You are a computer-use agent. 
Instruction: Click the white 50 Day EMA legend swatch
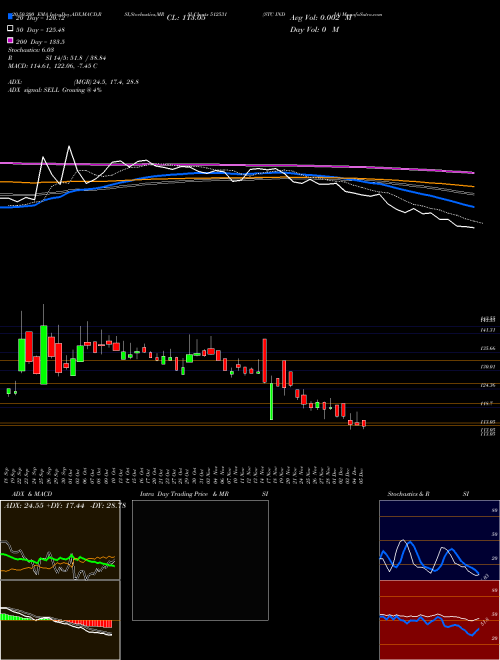pos(11,28)
